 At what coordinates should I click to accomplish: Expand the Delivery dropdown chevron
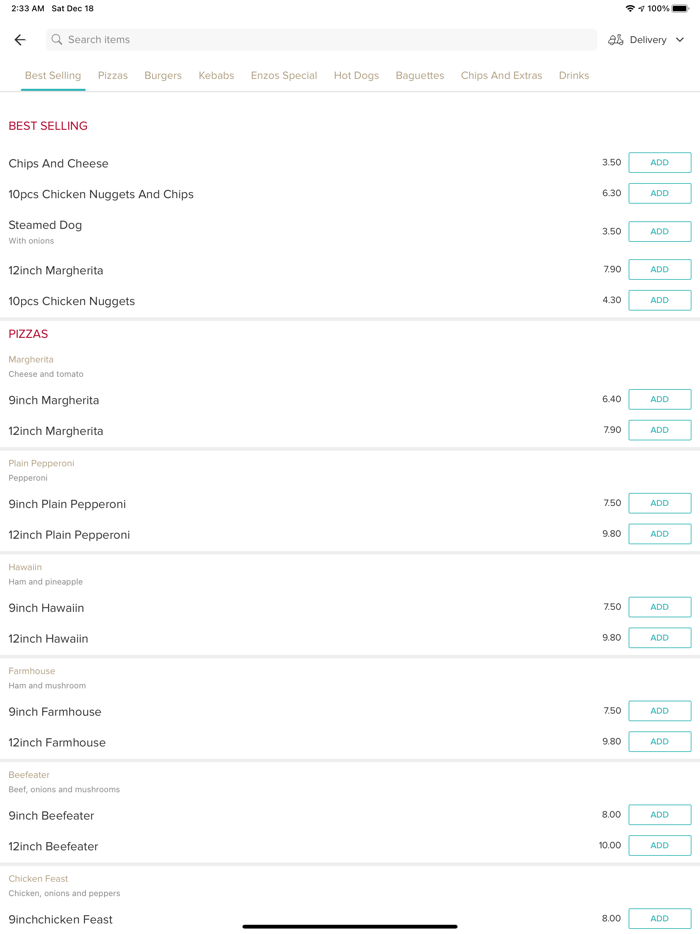680,40
